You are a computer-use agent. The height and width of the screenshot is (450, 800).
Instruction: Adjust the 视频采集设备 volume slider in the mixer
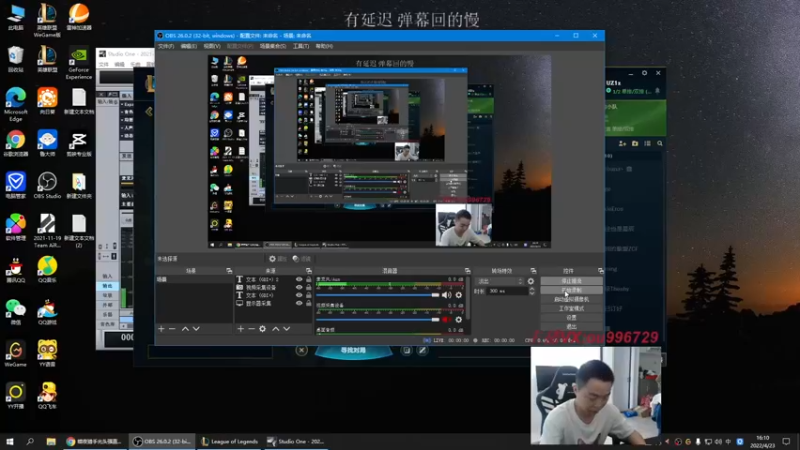[378, 319]
